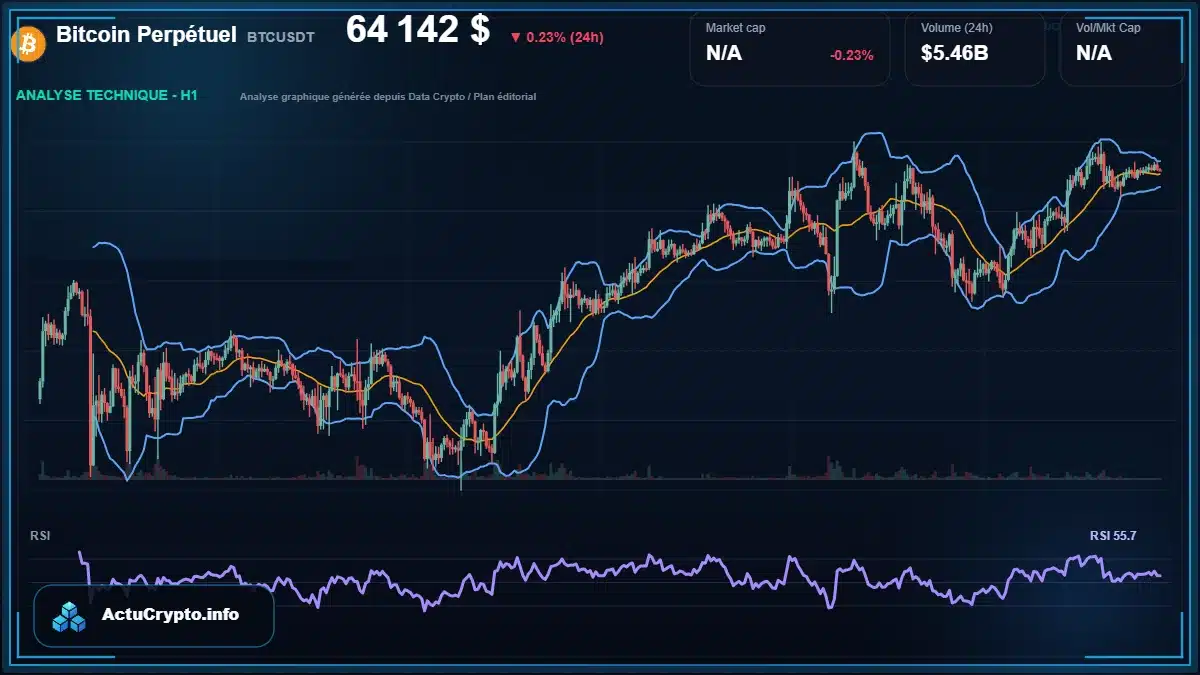Click the RSI 55.7 reading
Screen dimensions: 1200x675
coord(1113,536)
